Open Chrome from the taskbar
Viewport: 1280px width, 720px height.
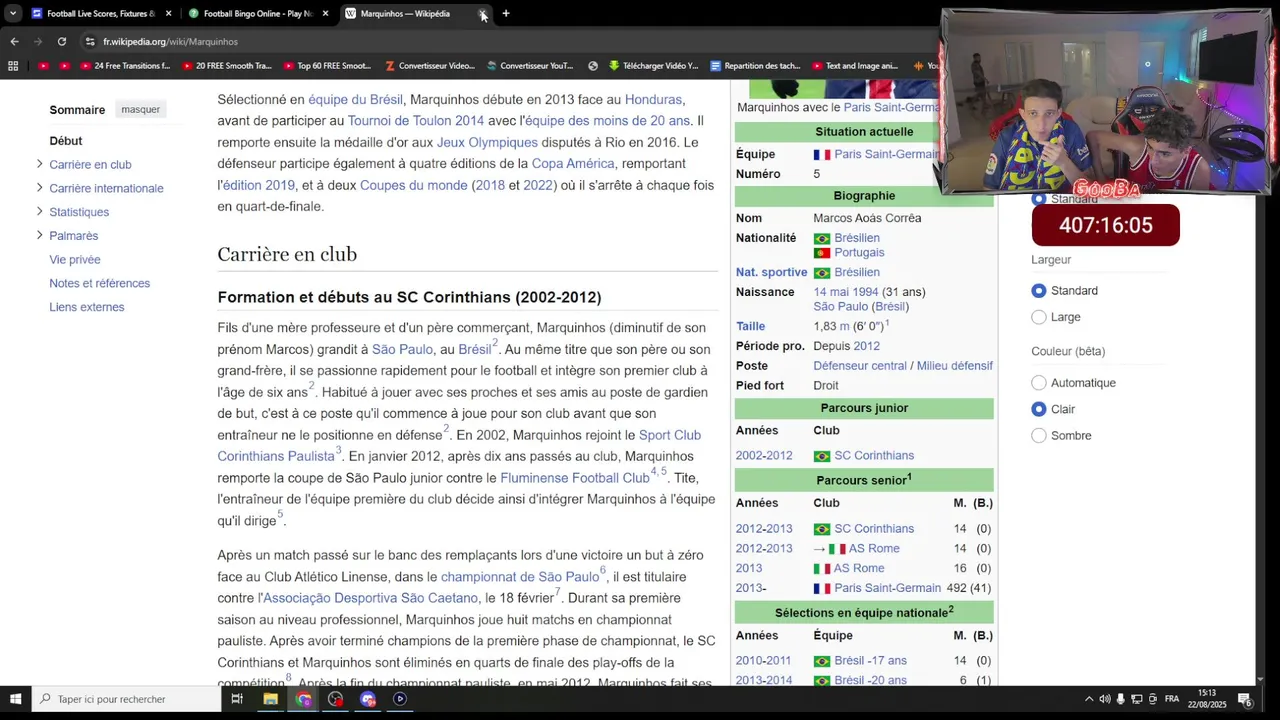click(303, 699)
